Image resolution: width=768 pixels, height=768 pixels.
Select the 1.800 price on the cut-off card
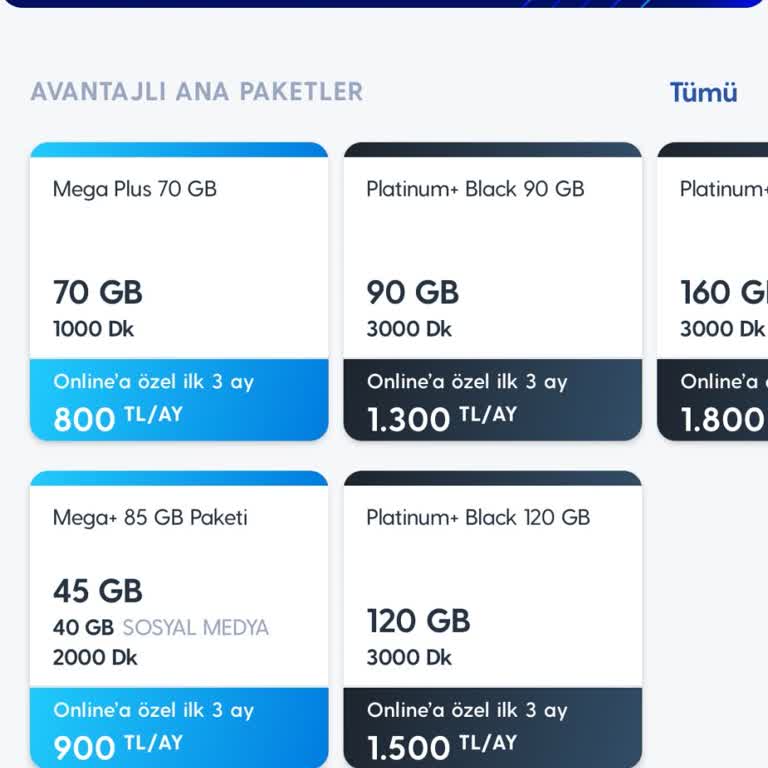(724, 420)
